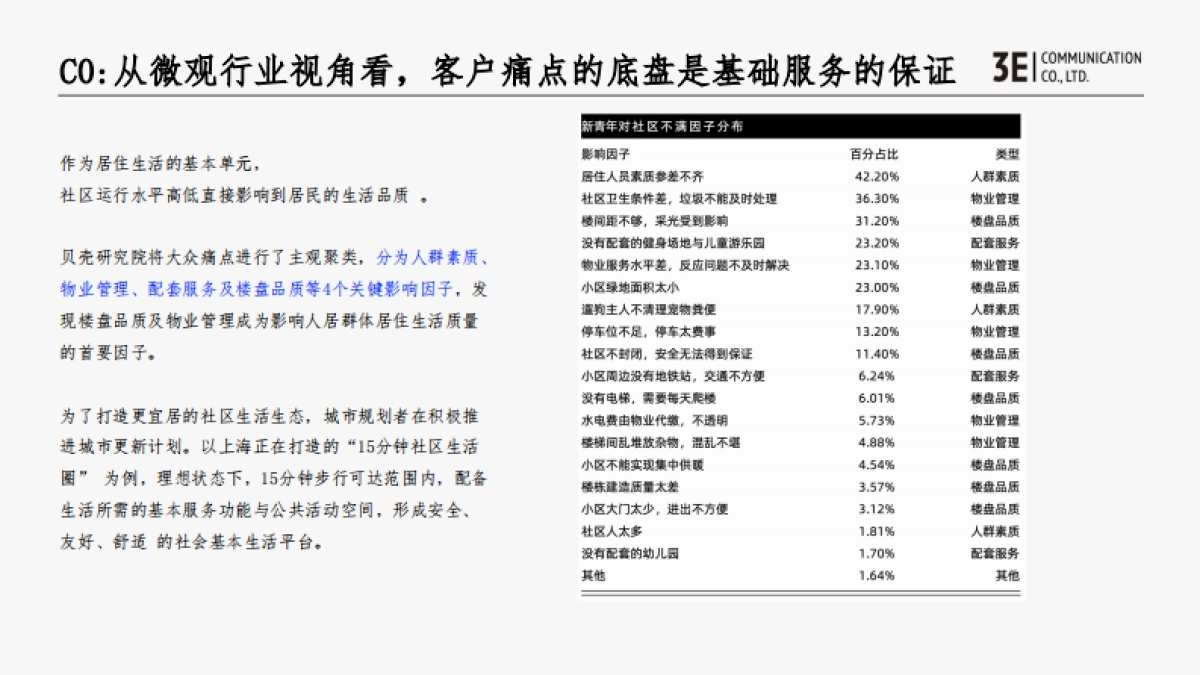
Task: Click the table header 新青年对社区不满因子分布
Action: [662, 127]
